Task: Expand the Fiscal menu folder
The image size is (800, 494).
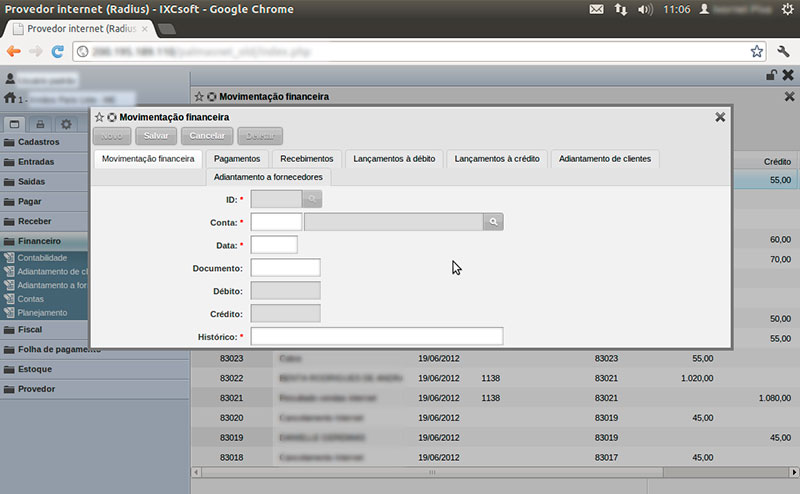Action: point(45,330)
